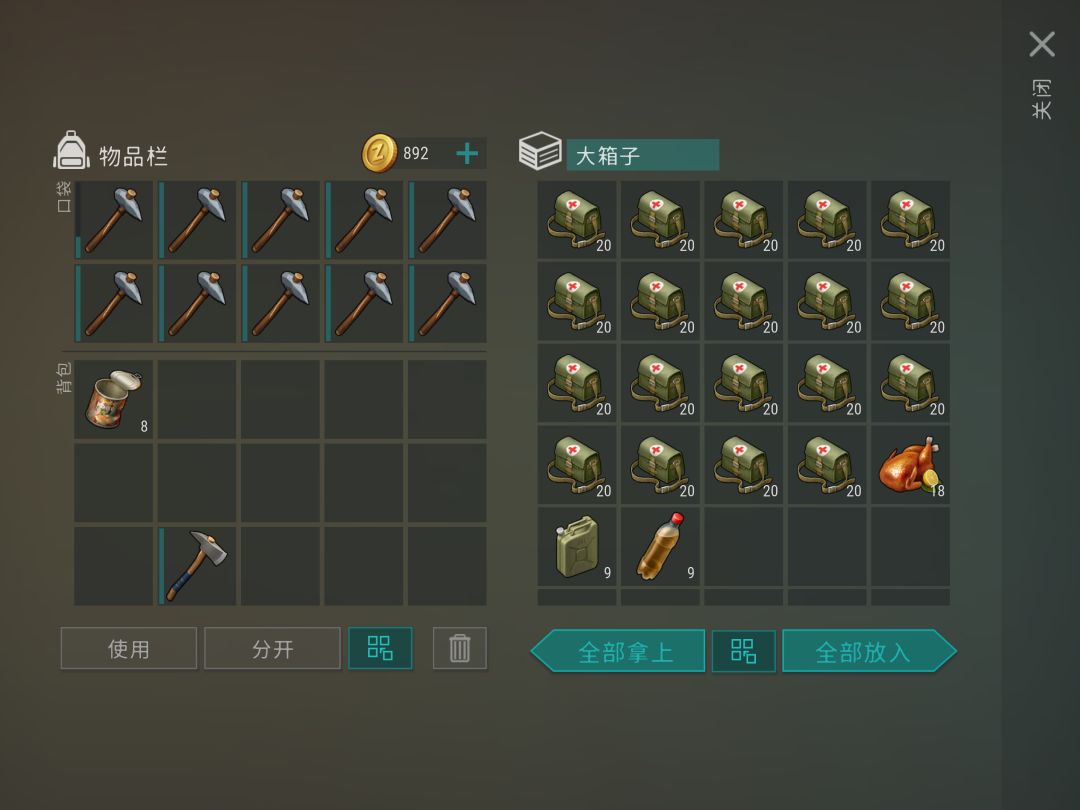The width and height of the screenshot is (1080, 810).
Task: Sort inventory with the grid icon under backpack
Action: [x=380, y=648]
